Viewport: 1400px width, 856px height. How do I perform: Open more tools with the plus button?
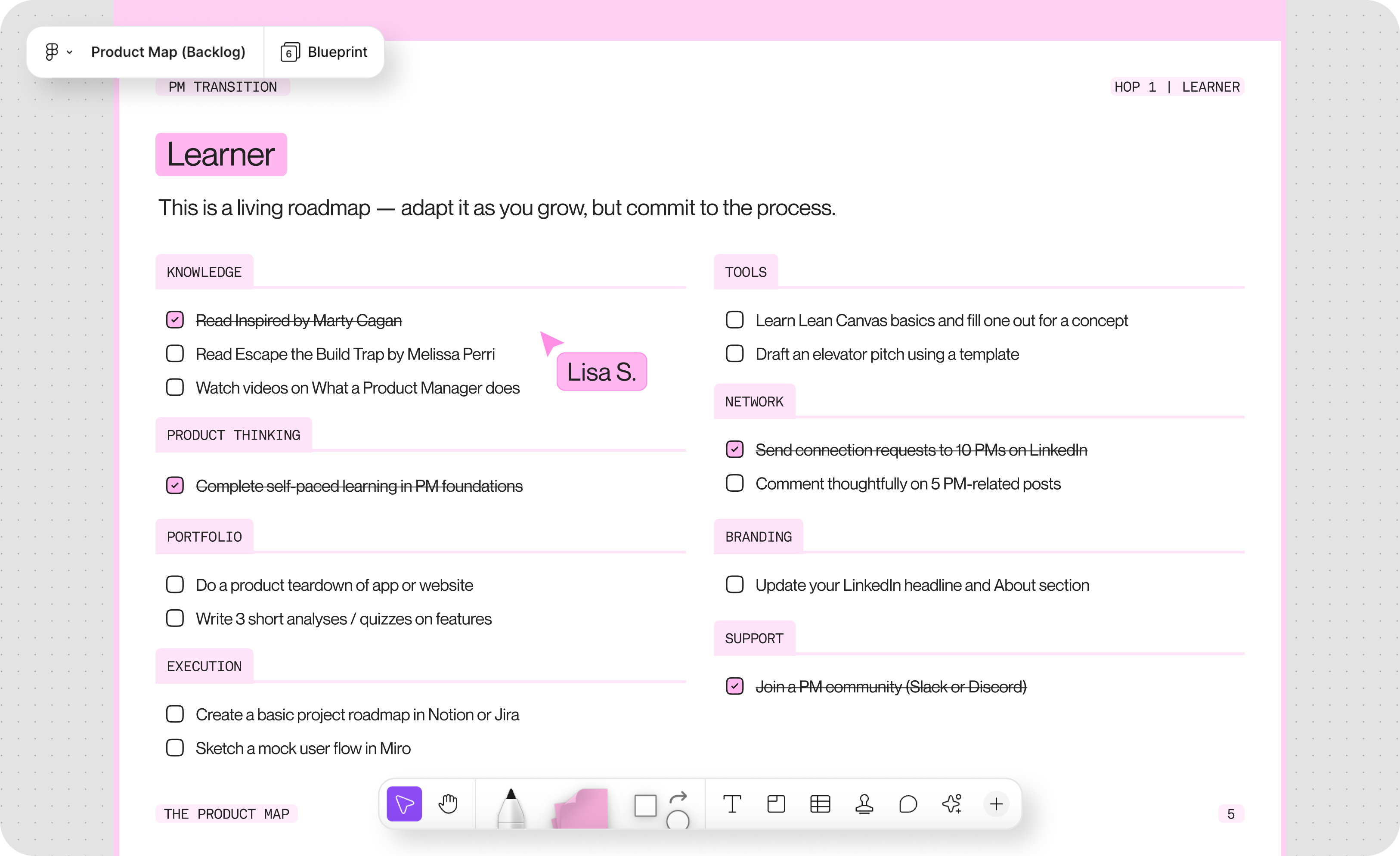[x=996, y=804]
